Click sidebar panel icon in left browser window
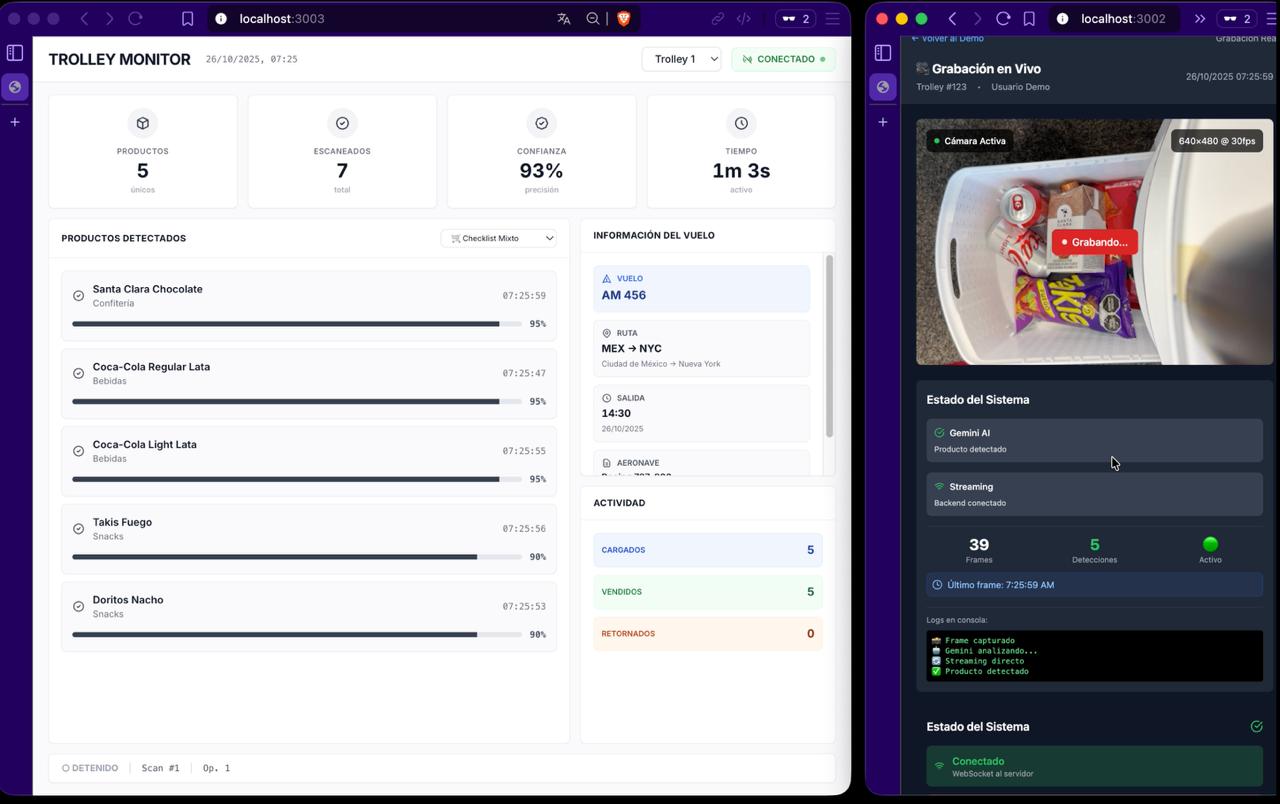The image size is (1280, 804). tap(15, 52)
